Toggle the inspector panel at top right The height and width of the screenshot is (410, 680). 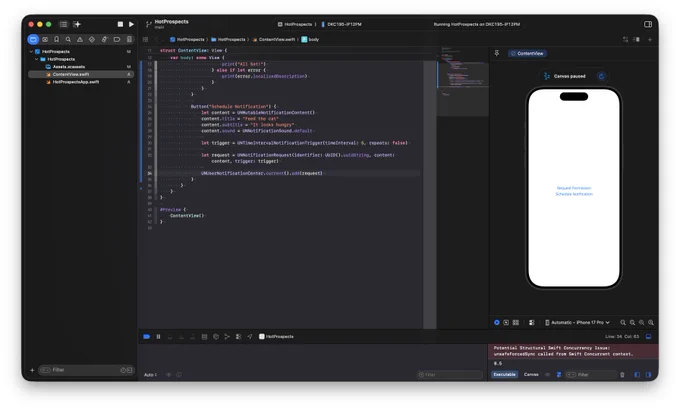point(648,24)
